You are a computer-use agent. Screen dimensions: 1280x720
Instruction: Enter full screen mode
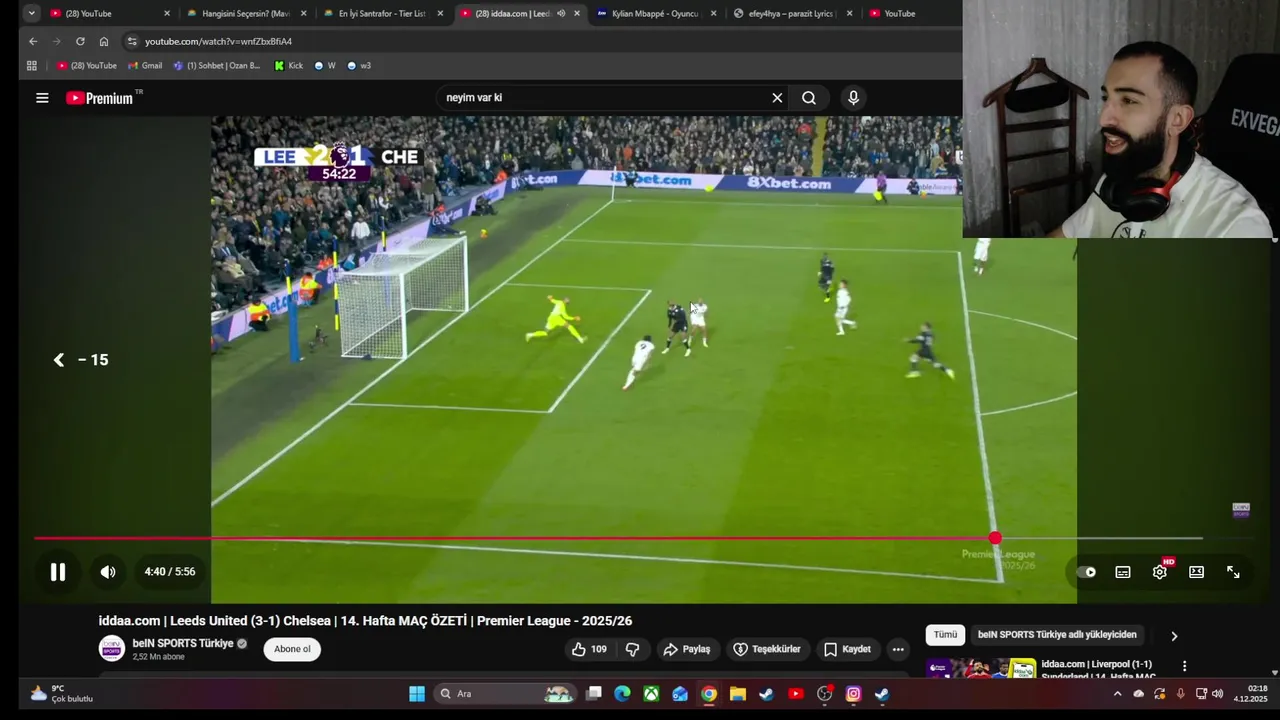(1233, 572)
